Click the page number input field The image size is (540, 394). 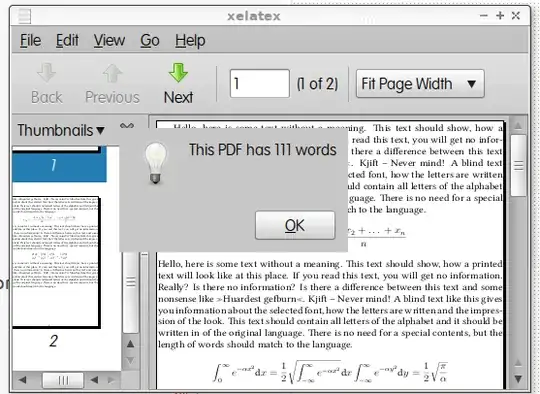click(260, 83)
